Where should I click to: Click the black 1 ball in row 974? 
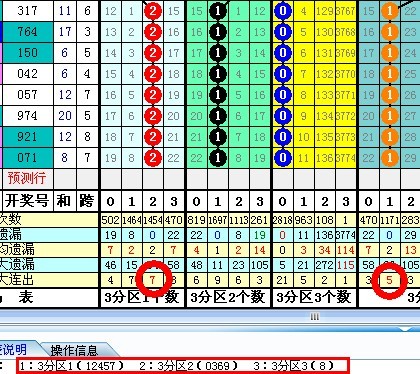pos(218,116)
